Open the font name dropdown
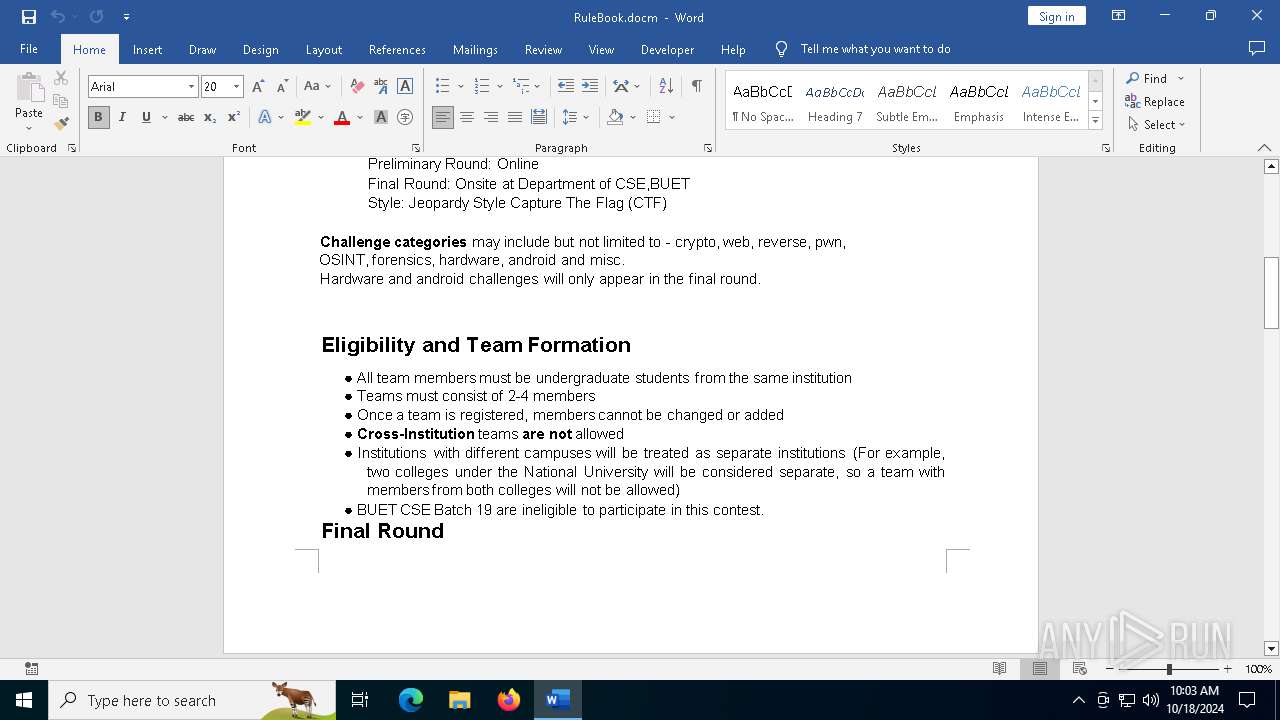Screen dimensions: 1280x720 pos(191,87)
